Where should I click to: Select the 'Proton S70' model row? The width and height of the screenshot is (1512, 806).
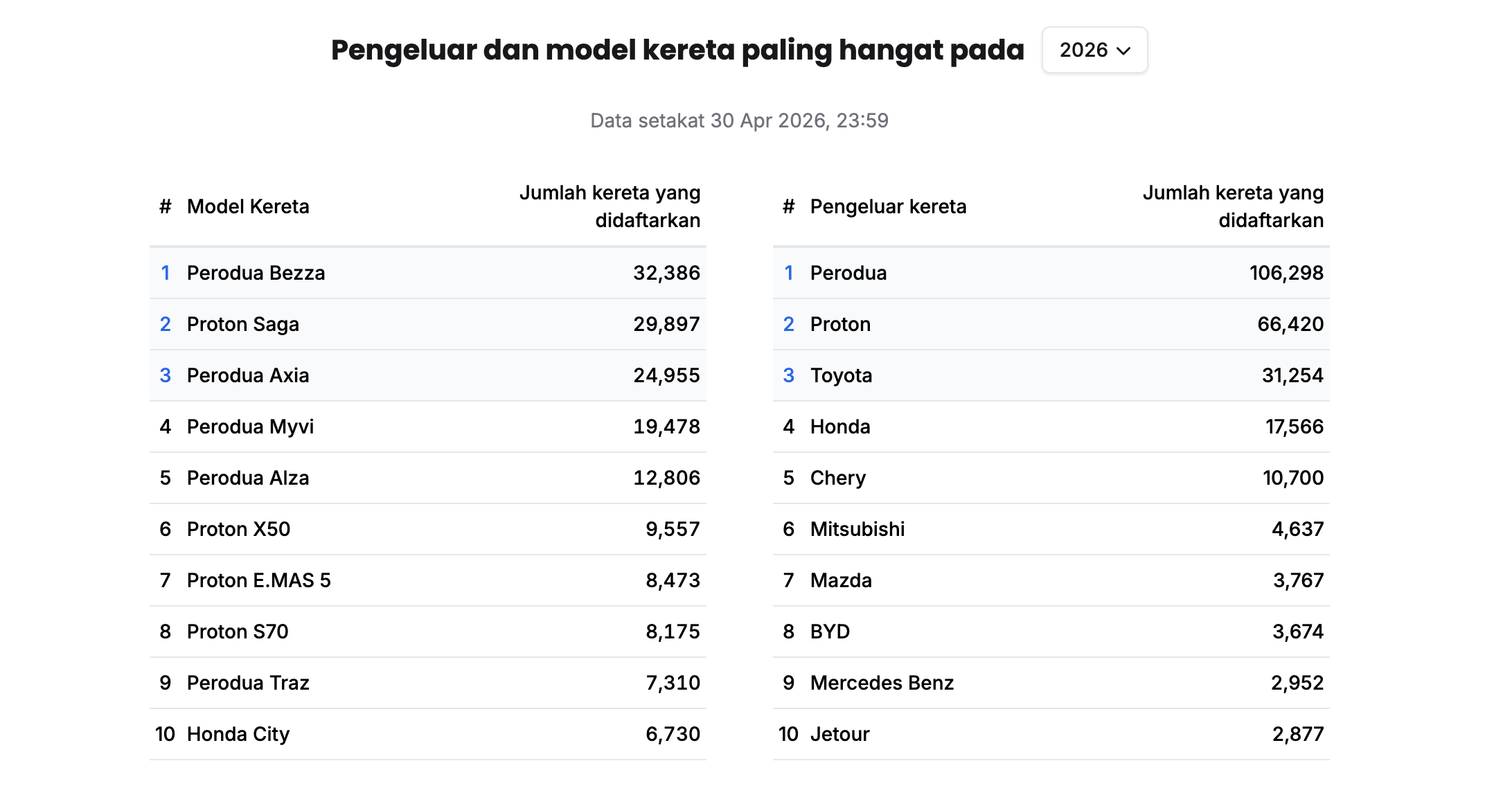428,632
